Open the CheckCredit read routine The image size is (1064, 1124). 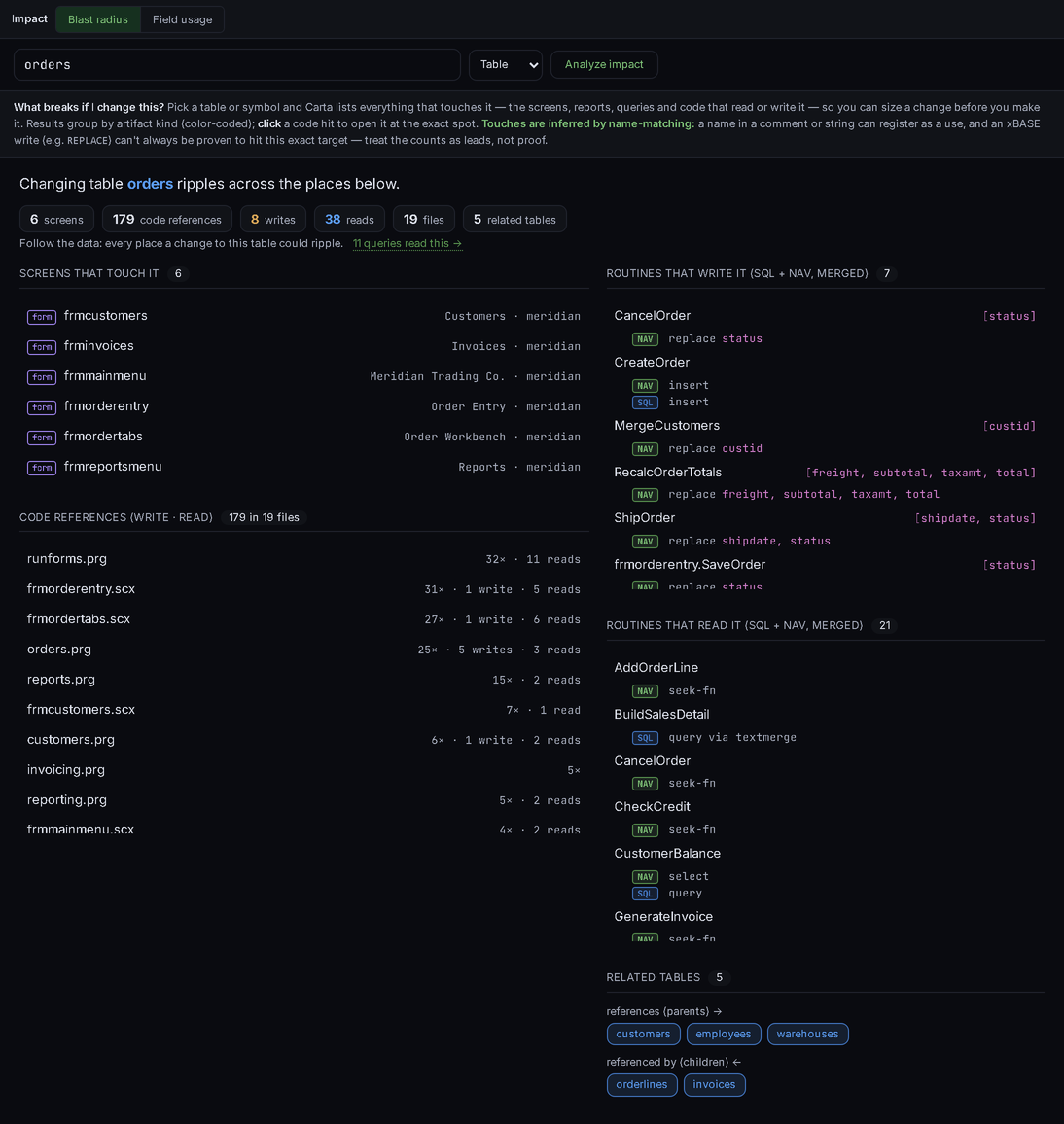652,806
